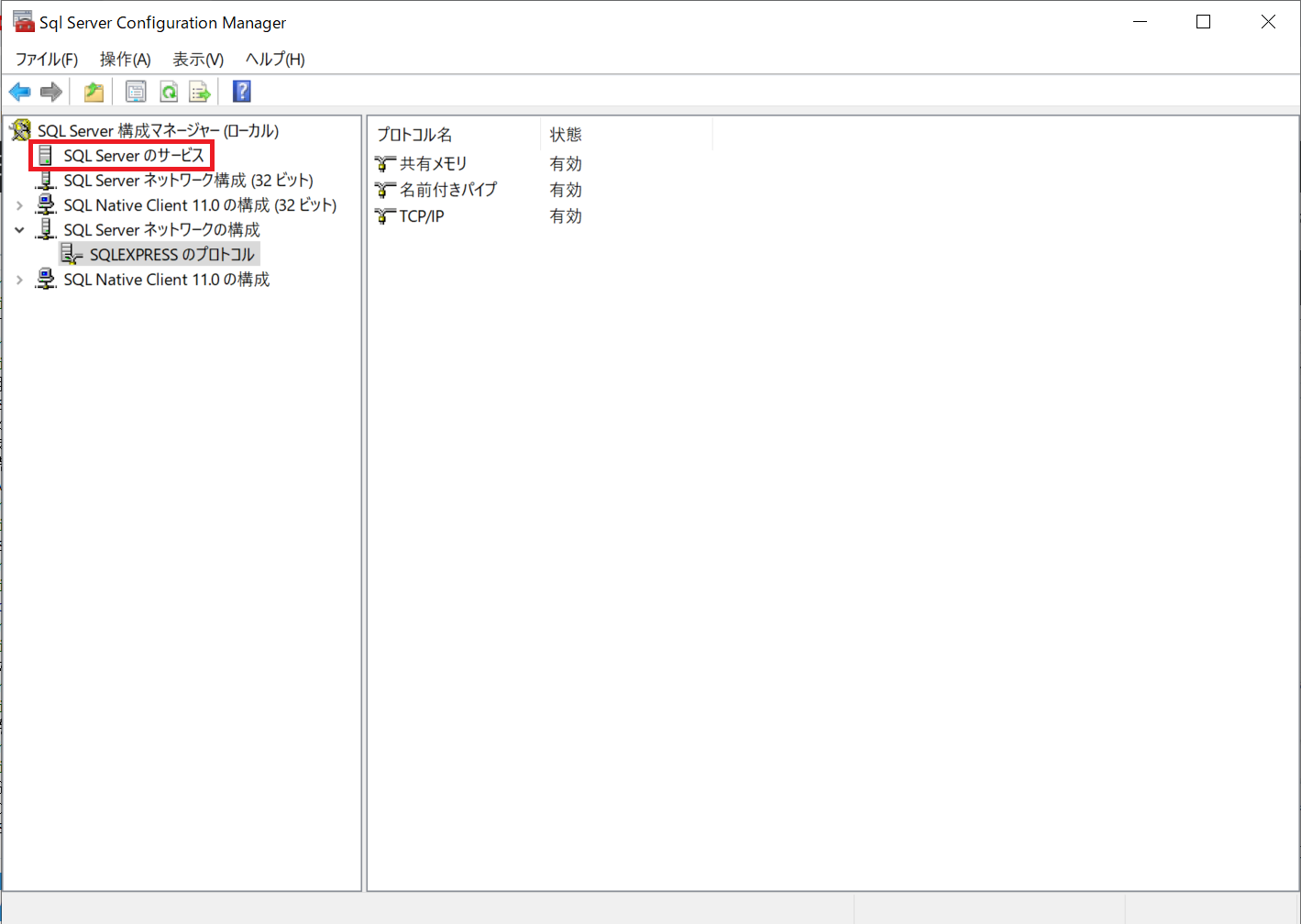Click the Export list toolbar icon
This screenshot has width=1301, height=924.
(x=200, y=92)
